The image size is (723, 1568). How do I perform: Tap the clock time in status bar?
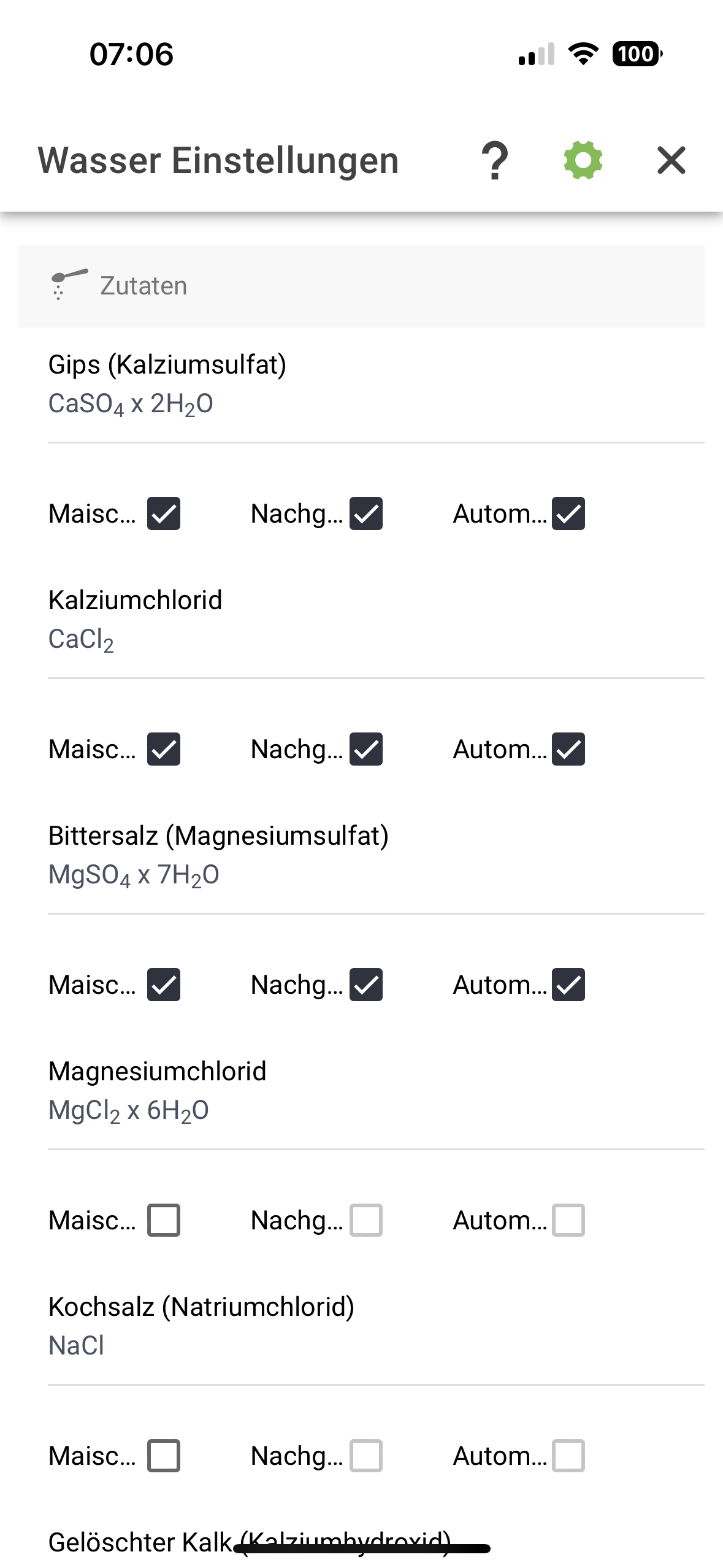(131, 54)
